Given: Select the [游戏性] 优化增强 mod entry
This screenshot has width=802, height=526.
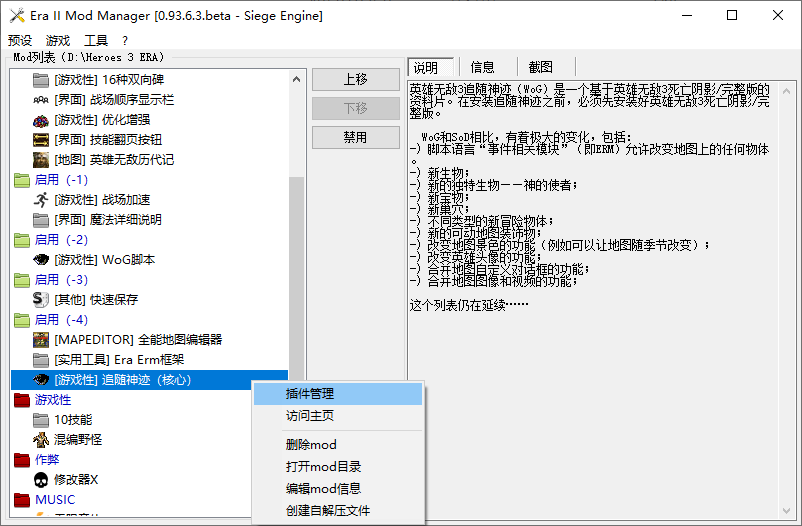Looking at the screenshot, I should pos(102,120).
